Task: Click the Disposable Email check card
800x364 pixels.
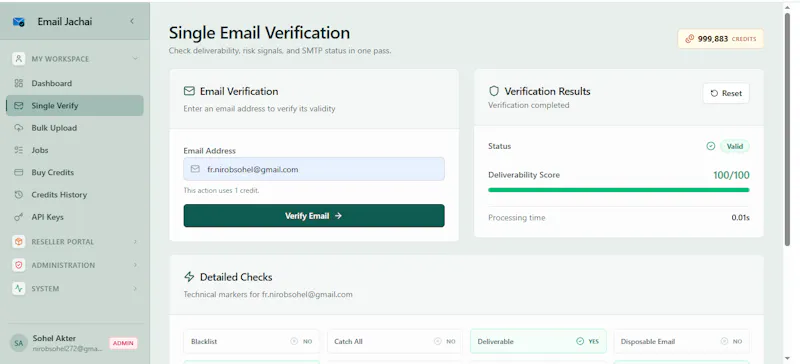Action: coord(682,342)
